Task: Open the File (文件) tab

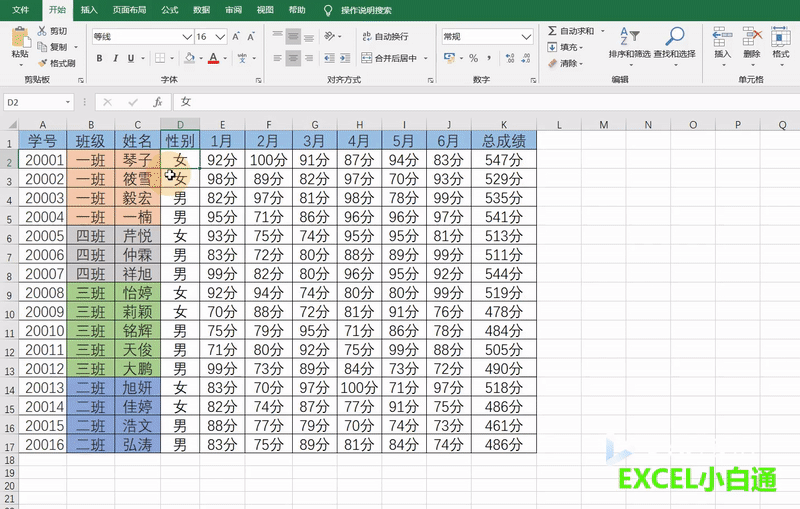Action: (x=20, y=10)
